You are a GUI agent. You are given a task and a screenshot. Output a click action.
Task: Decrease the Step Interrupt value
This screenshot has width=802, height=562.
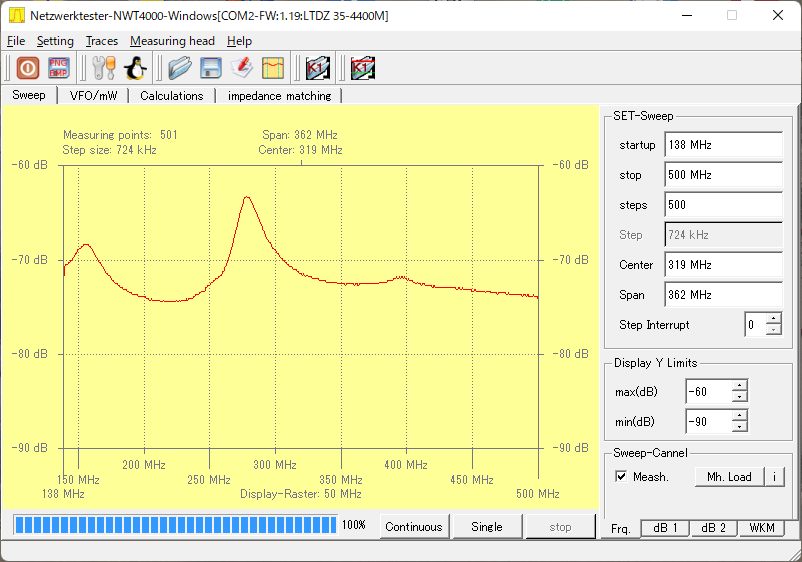point(773,330)
